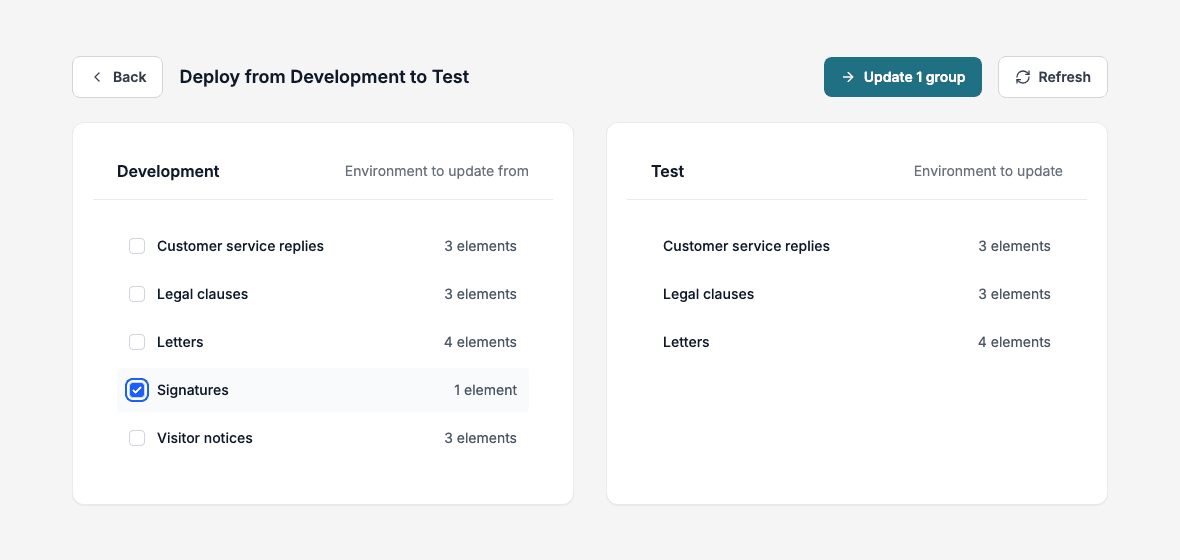Viewport: 1180px width, 560px height.
Task: Click "4 elements" next to Development Letters
Action: coord(480,342)
